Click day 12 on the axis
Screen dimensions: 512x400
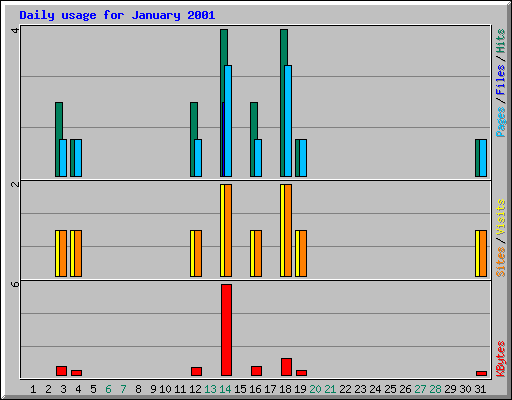pyautogui.click(x=195, y=389)
